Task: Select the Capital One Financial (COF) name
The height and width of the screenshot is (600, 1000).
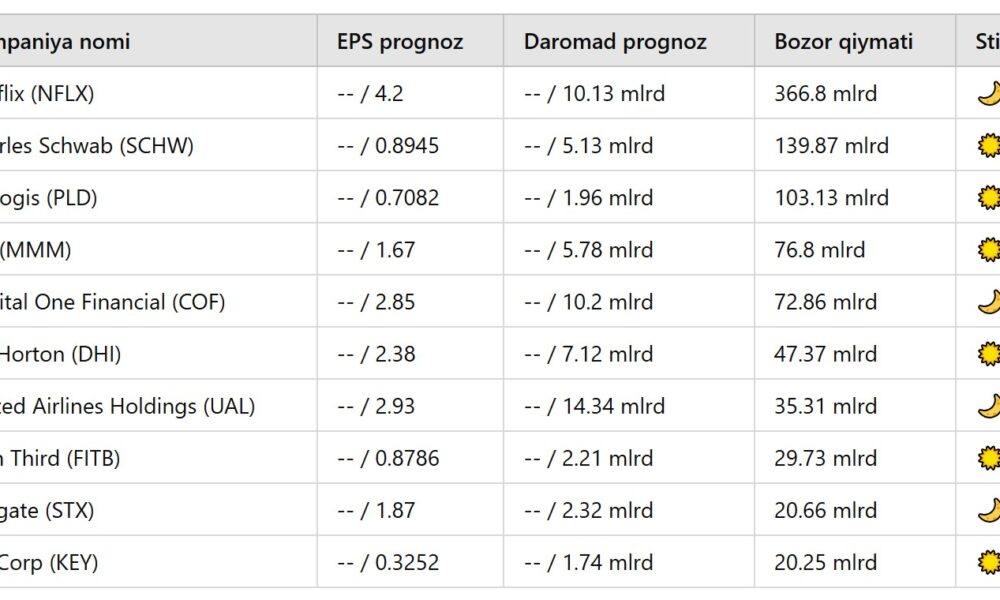Action: coord(112,302)
